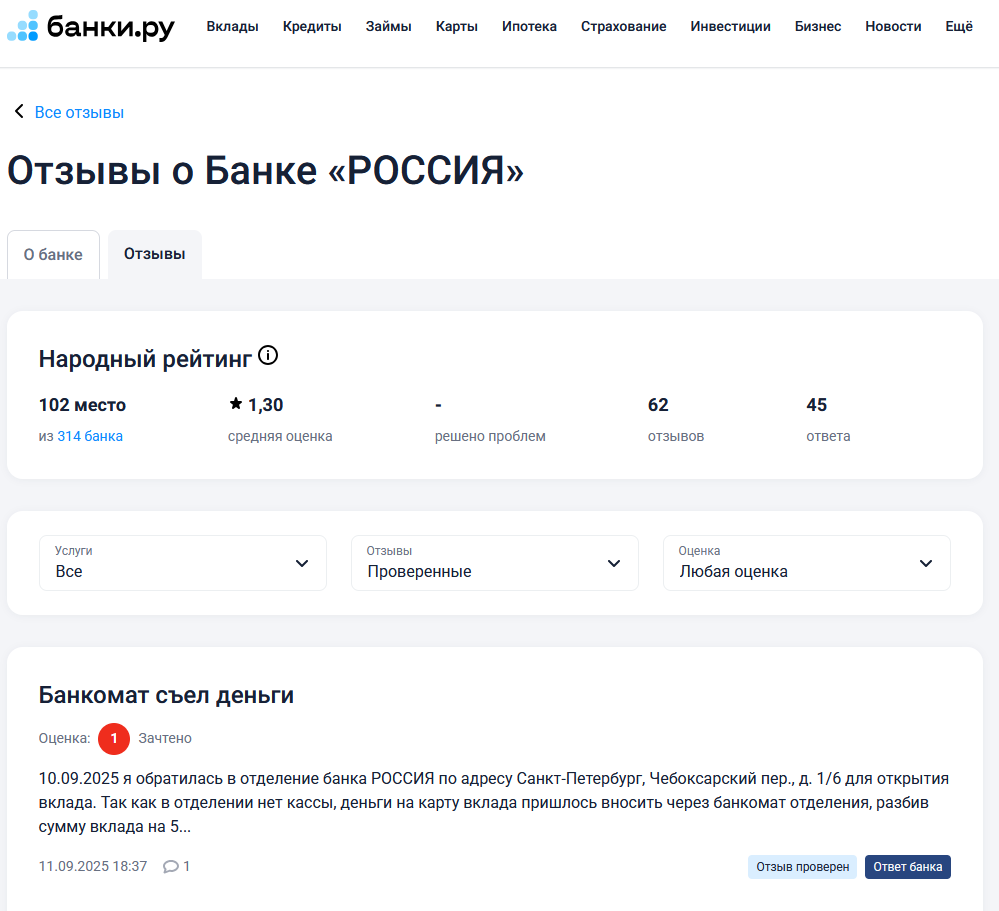
Task: Click the back chevron next to Все отзывы
Action: 18,112
